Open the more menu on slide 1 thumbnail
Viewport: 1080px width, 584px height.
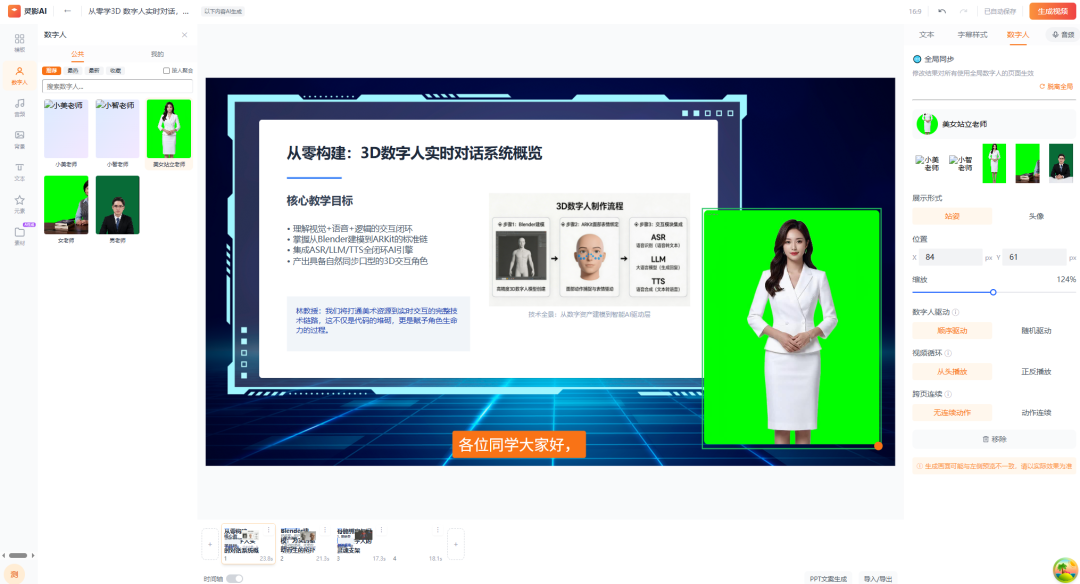coord(269,530)
